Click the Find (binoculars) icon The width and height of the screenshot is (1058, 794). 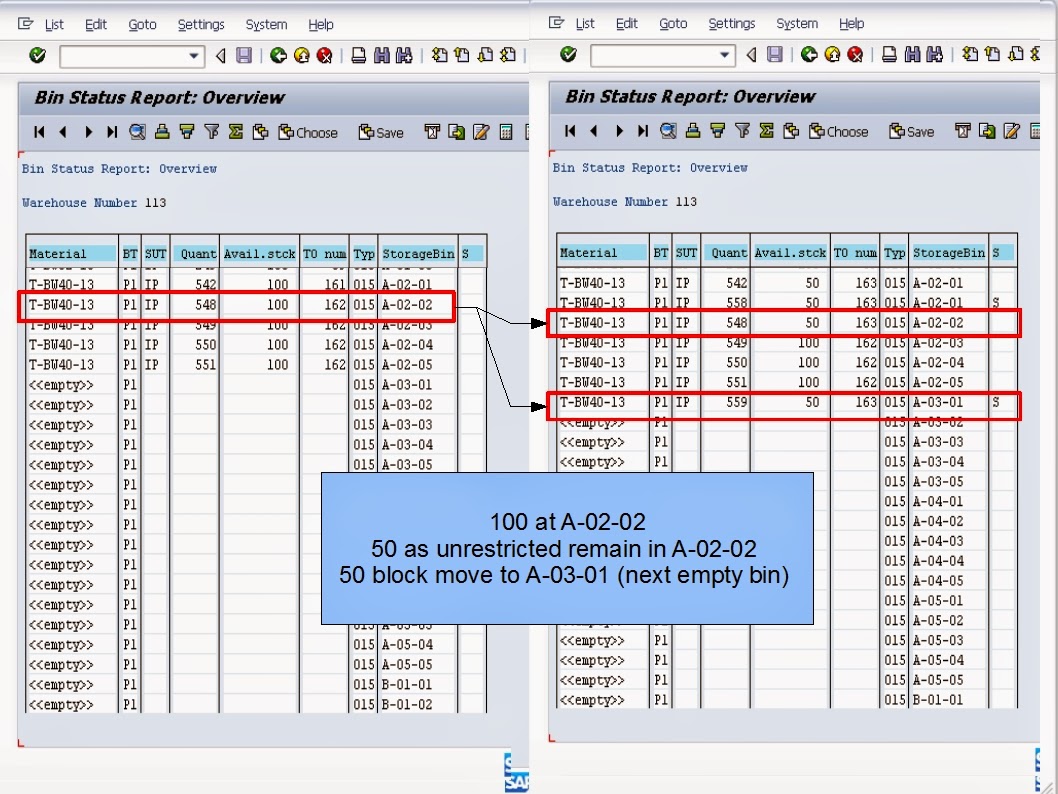382,55
